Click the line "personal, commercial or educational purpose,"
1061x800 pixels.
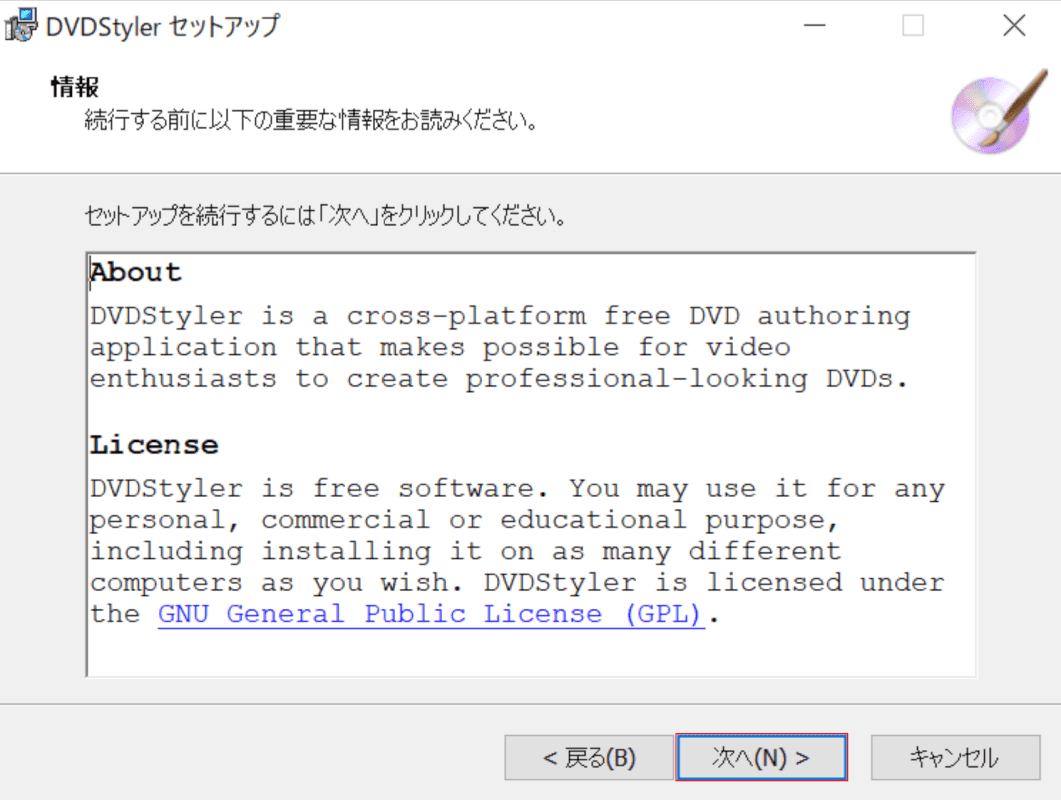(465, 520)
